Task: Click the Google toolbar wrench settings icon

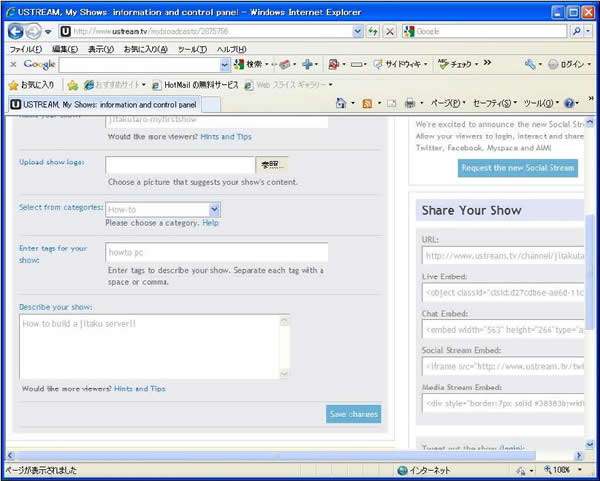Action: point(530,64)
